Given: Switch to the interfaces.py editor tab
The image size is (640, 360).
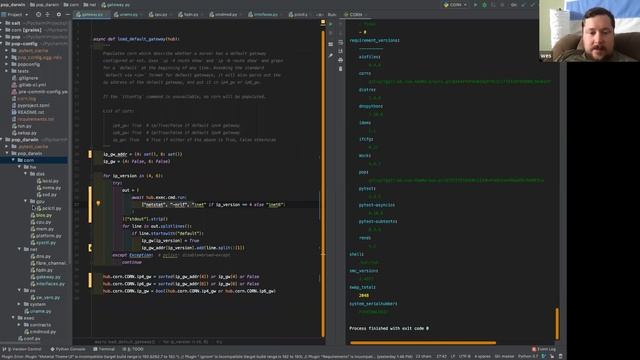Looking at the screenshot, I should point(265,14).
